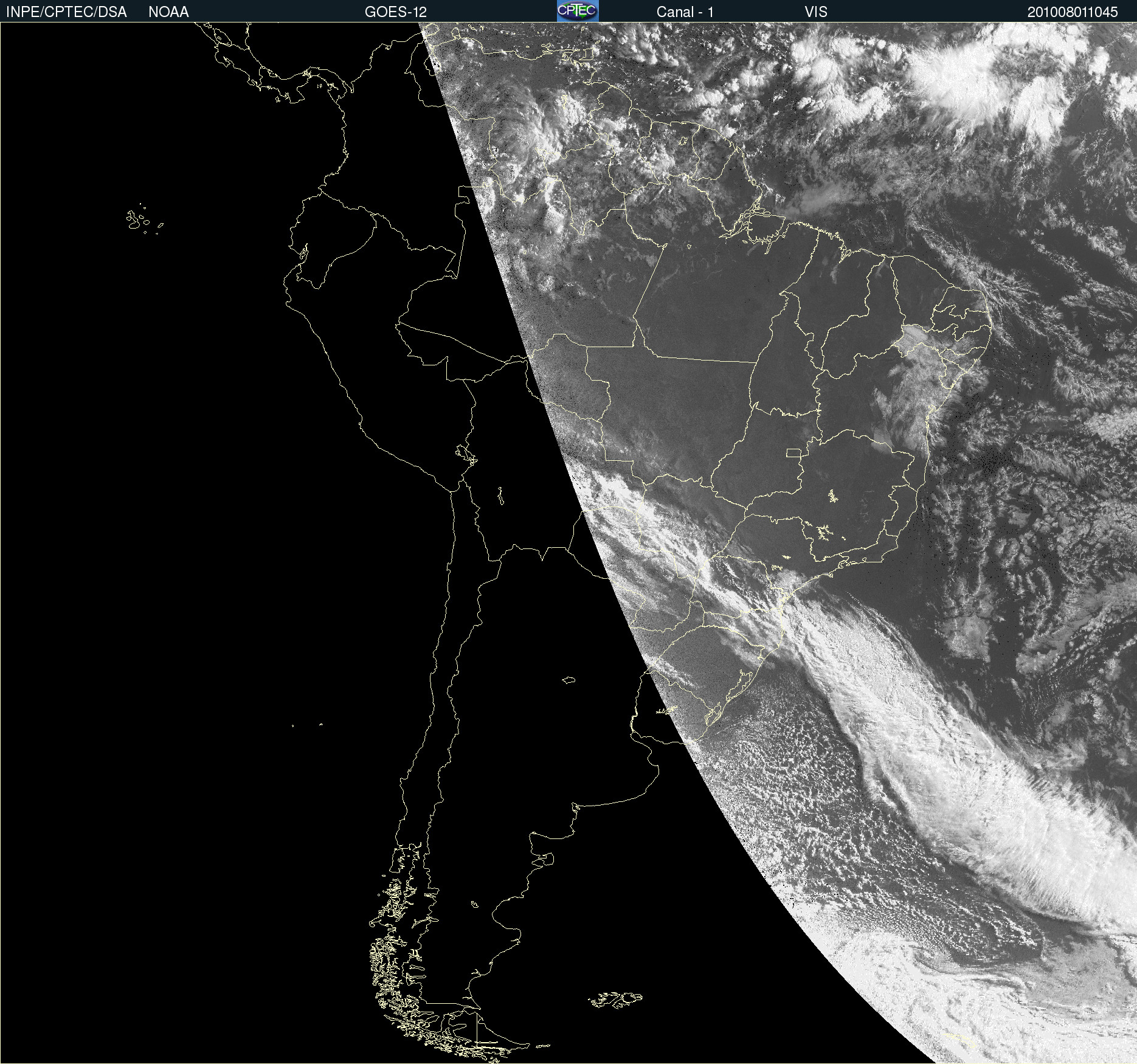Viewport: 1137px width, 1064px height.
Task: Click the CPTEC logo in the header
Action: [578, 11]
